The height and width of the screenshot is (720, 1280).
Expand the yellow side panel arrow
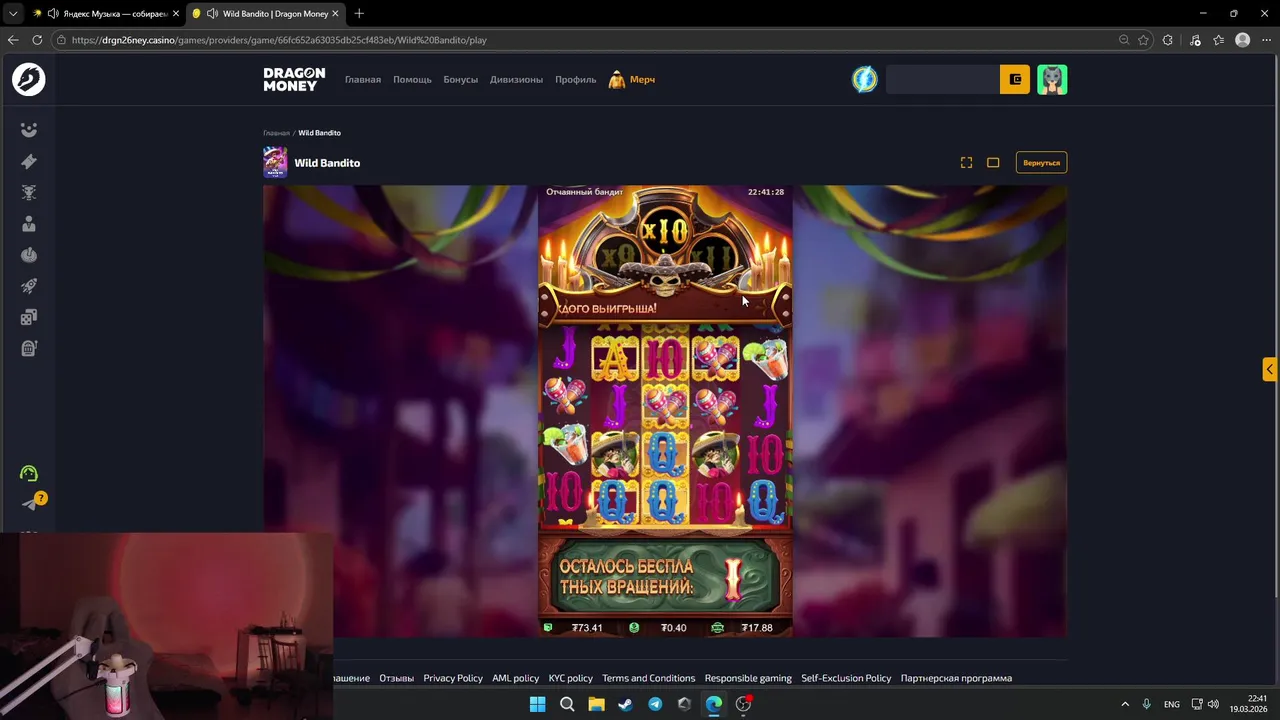click(x=1270, y=369)
